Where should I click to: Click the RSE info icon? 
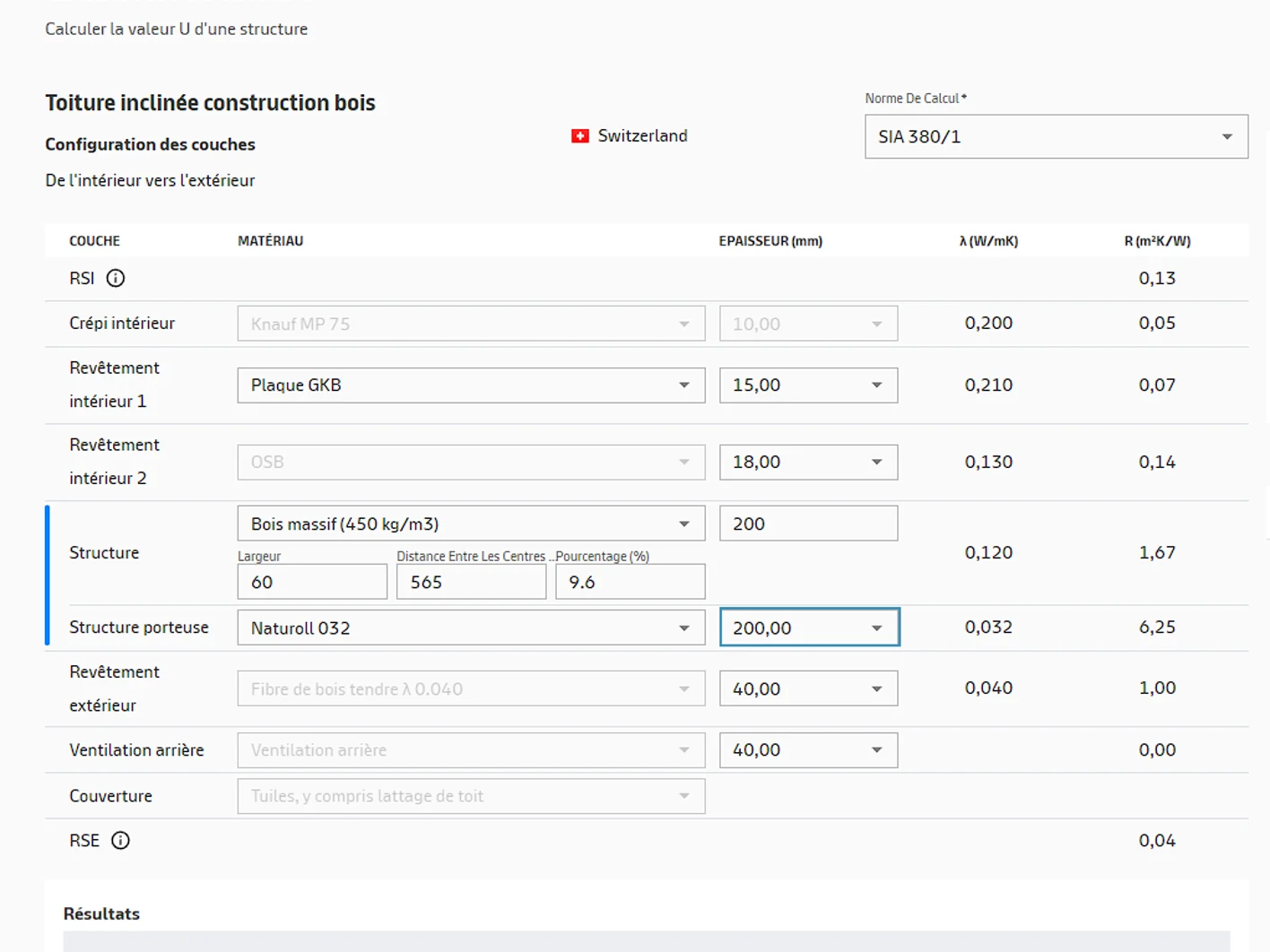120,840
